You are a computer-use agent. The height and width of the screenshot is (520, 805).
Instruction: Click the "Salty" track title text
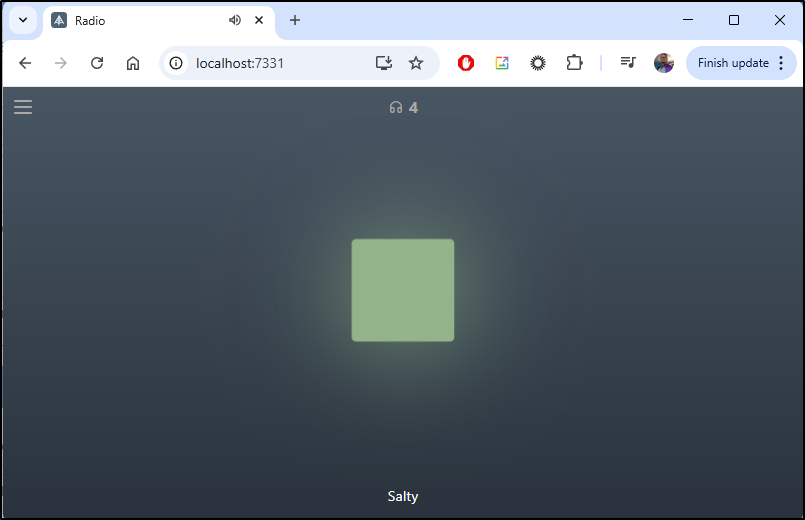coord(402,496)
